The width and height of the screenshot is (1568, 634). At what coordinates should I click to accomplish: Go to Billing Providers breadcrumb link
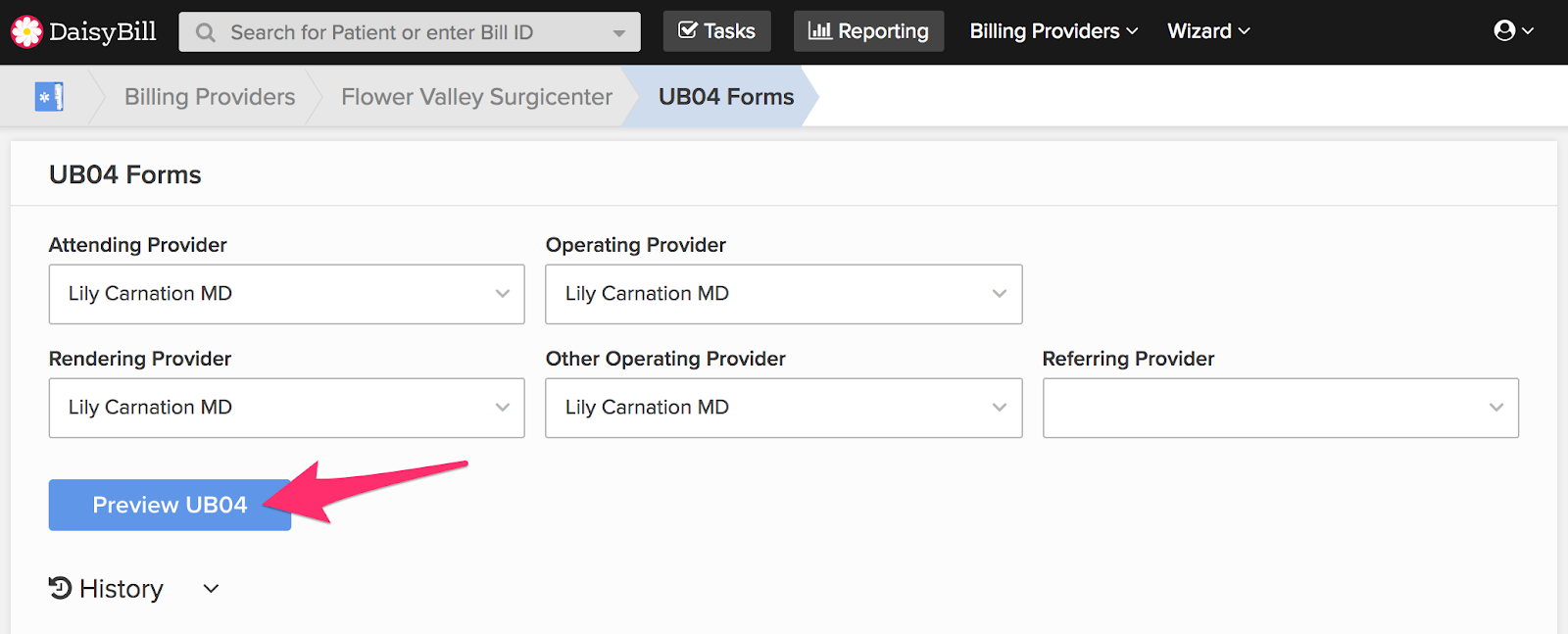210,97
